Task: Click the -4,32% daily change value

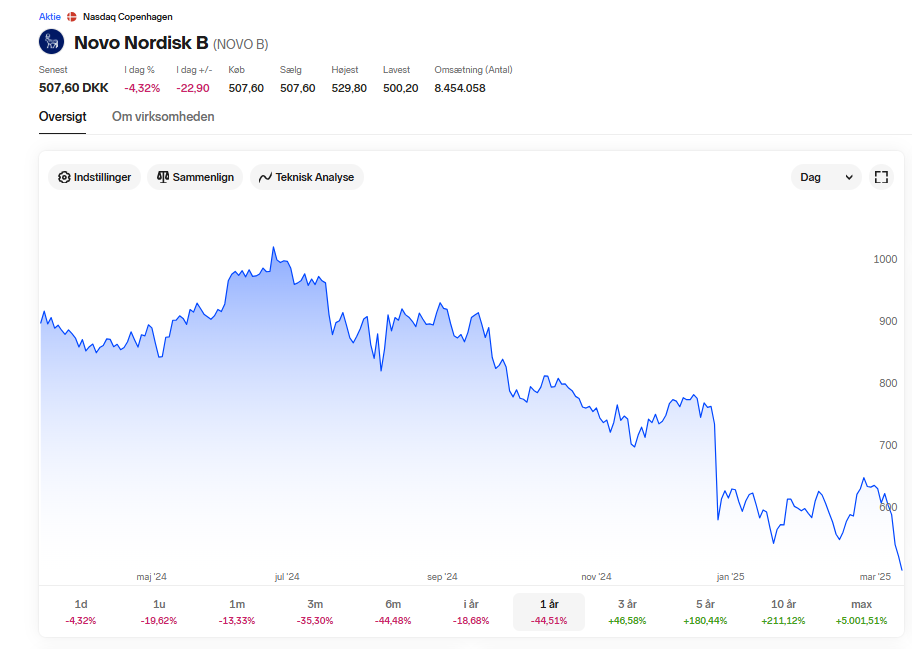Action: tap(142, 88)
